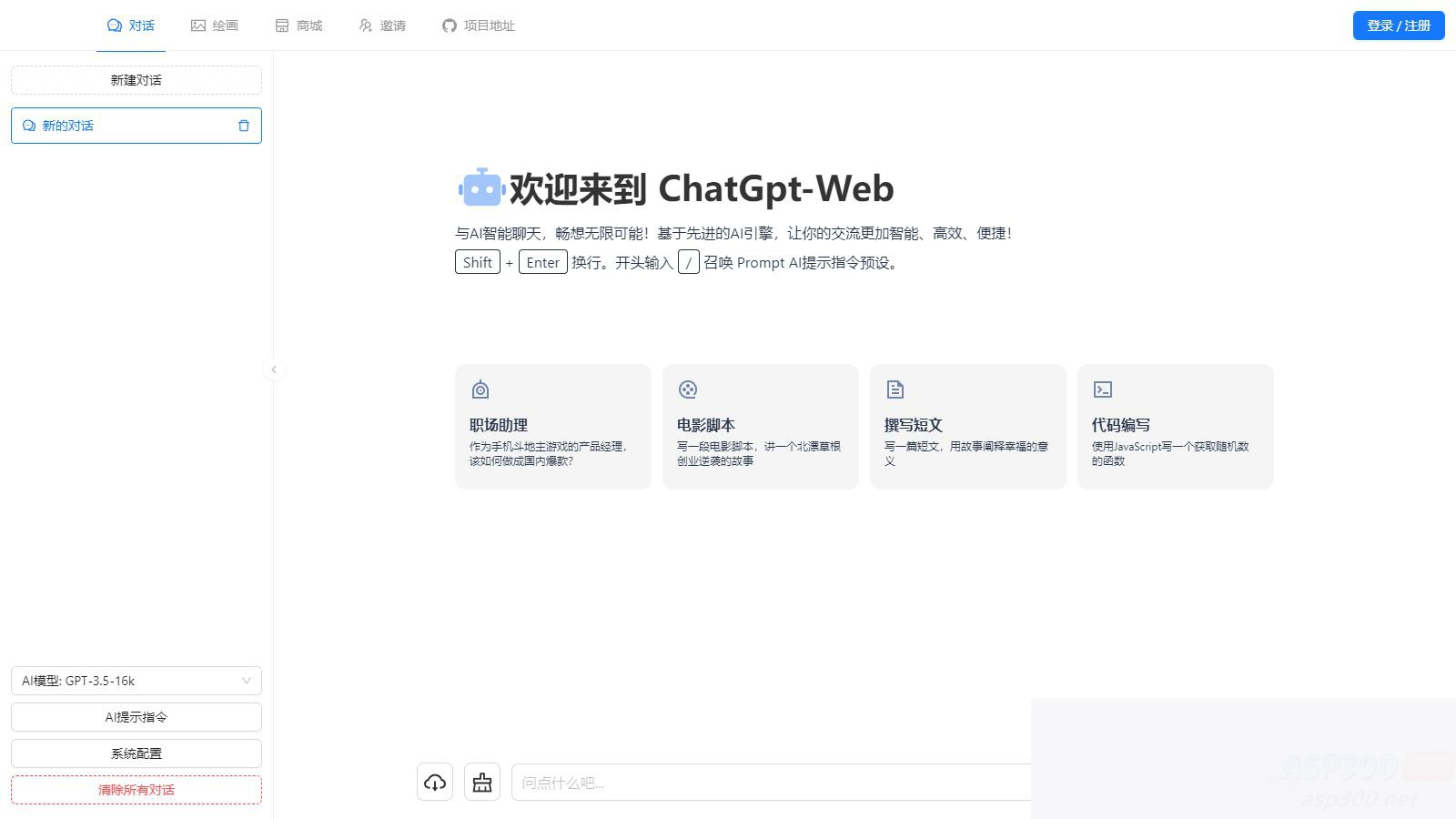Viewport: 1456px width, 819px height.
Task: Click the terminal icon on 代码编写 card
Action: 1103,389
